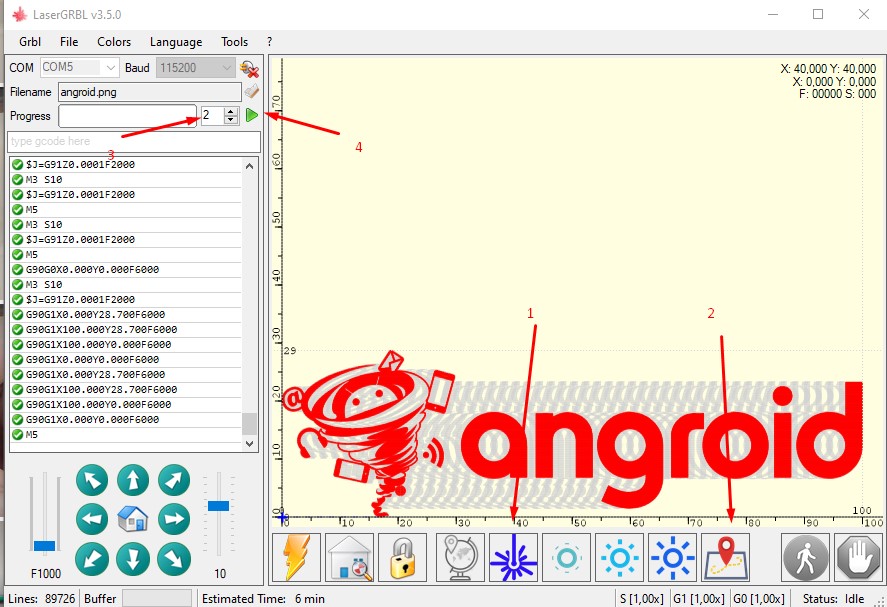Open the question mark help menu
887x607 pixels.
pos(269,42)
